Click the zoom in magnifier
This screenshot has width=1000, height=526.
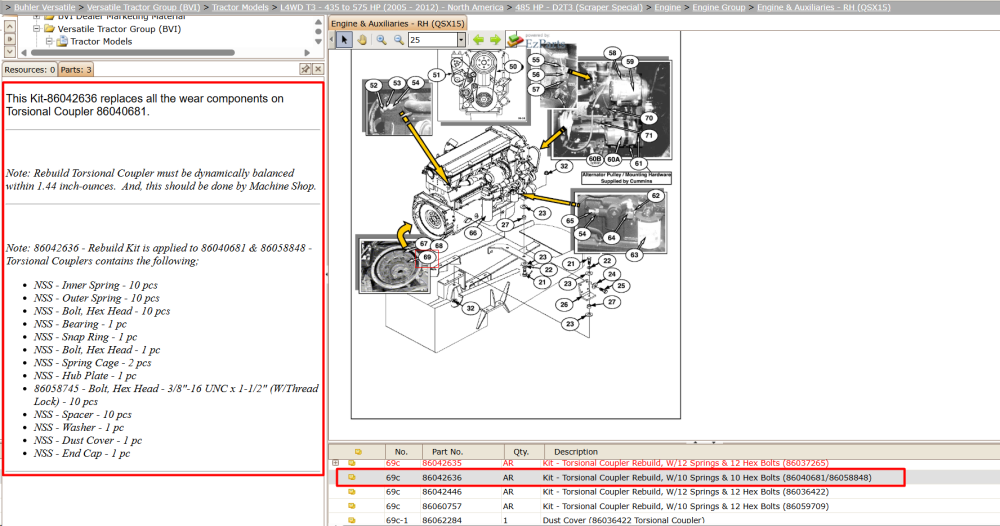[381, 40]
